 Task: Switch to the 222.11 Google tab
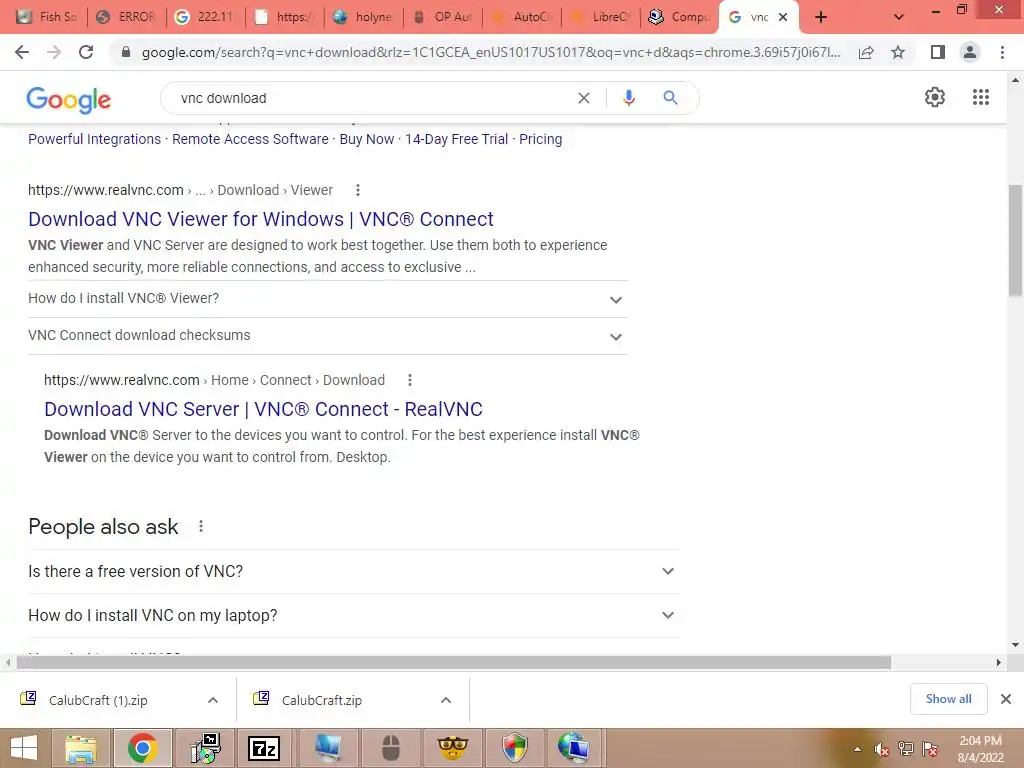pos(205,17)
